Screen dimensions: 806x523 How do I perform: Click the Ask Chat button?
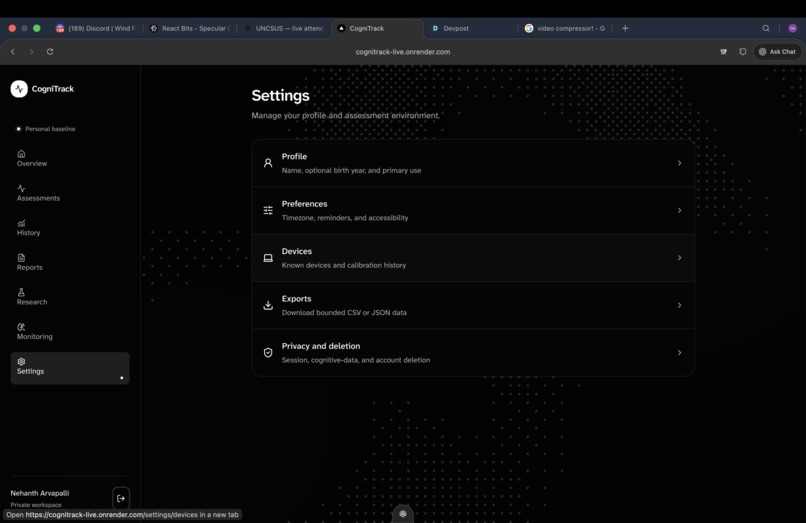pos(777,51)
